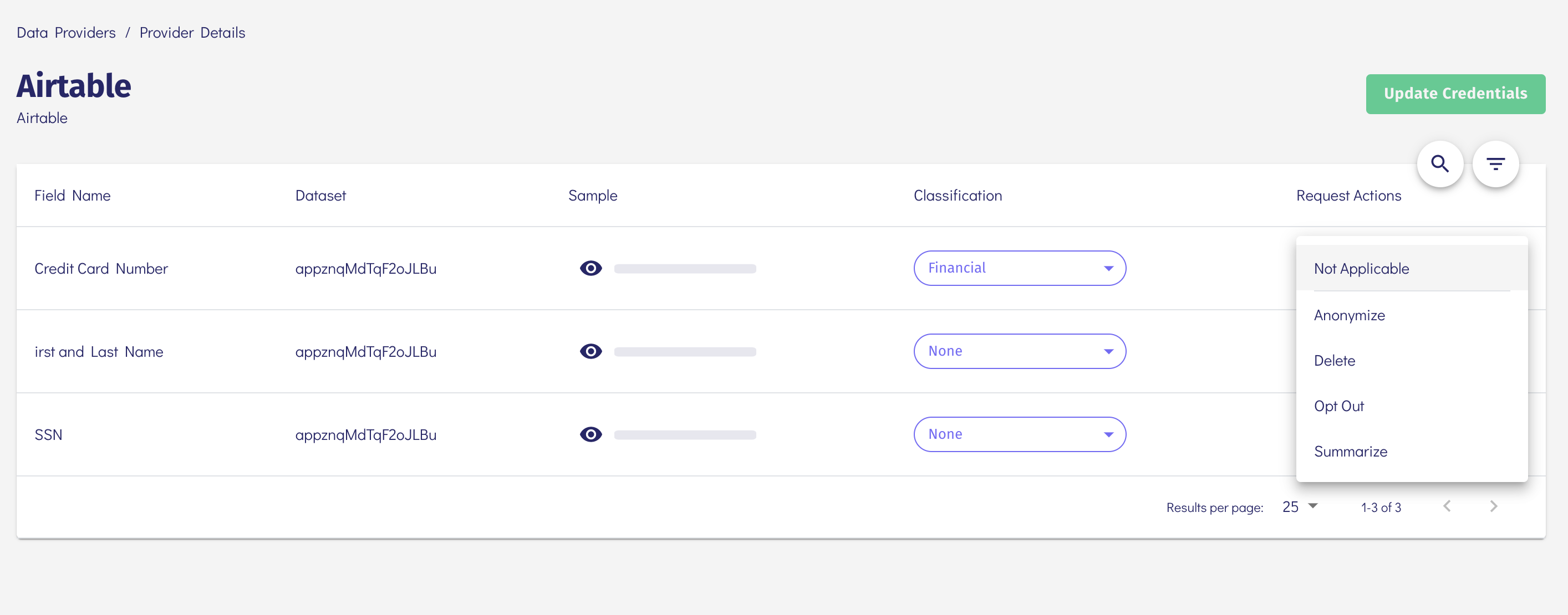Reveal sample for SSN row
The image size is (1568, 615).
tap(590, 434)
